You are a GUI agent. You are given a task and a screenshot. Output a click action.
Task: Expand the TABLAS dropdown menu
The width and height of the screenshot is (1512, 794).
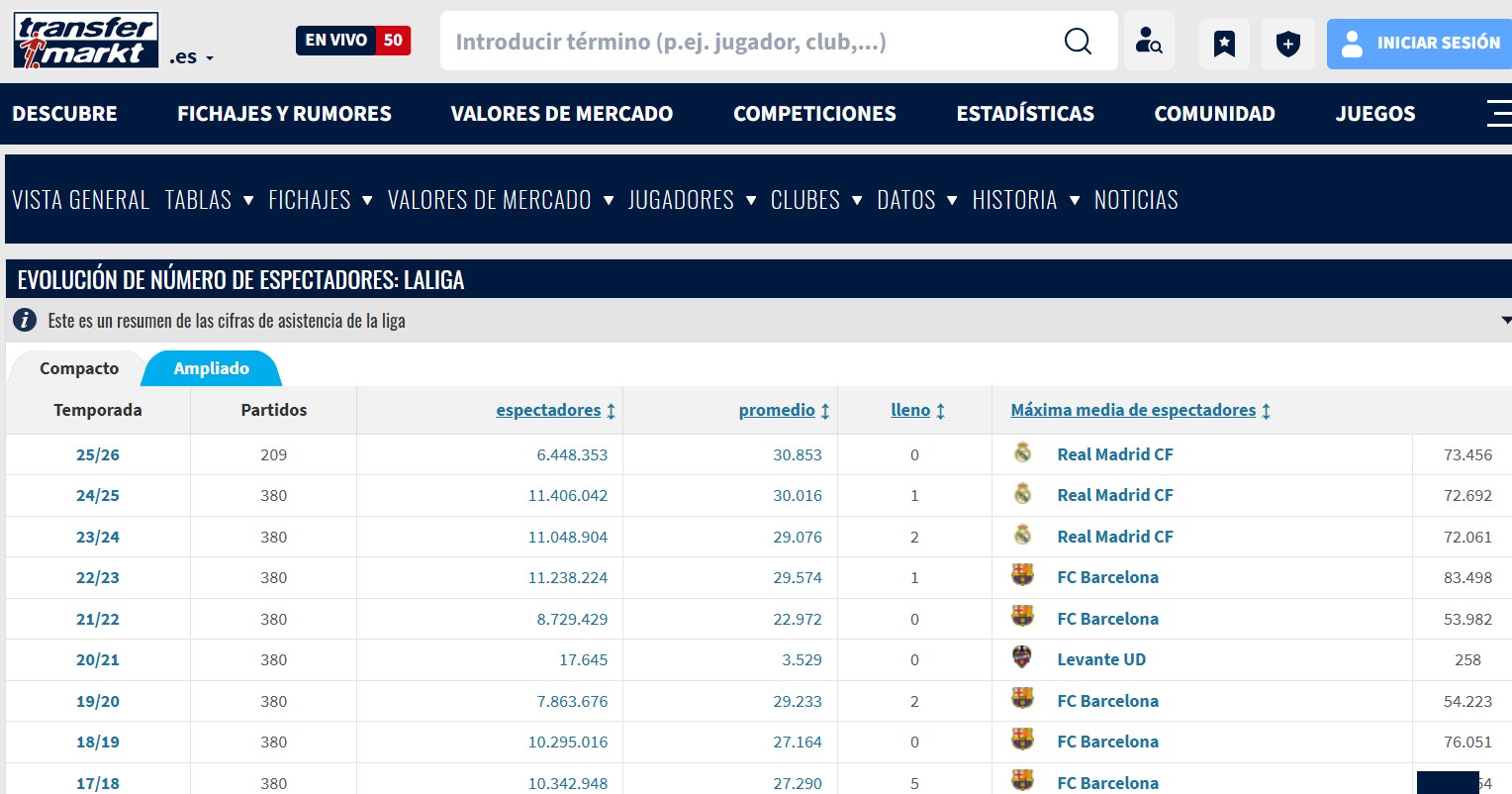pyautogui.click(x=209, y=200)
